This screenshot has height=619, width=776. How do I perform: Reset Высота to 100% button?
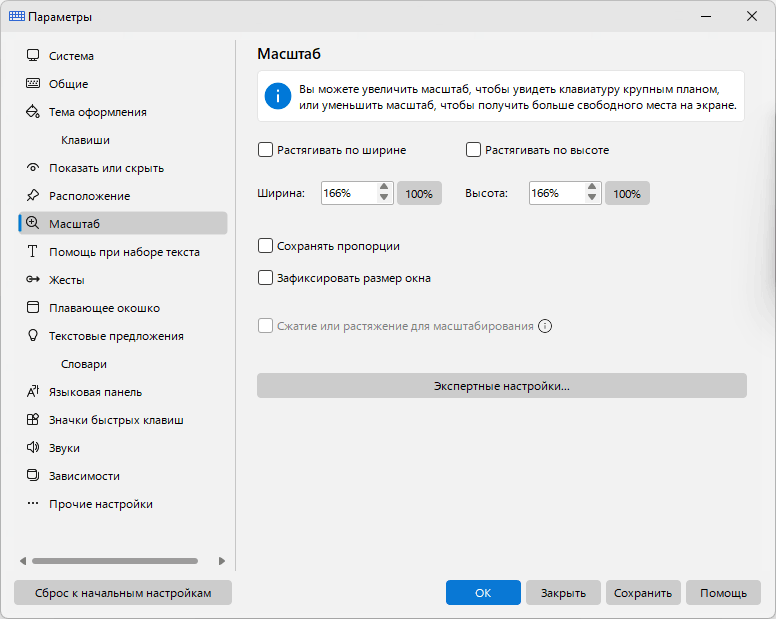627,193
